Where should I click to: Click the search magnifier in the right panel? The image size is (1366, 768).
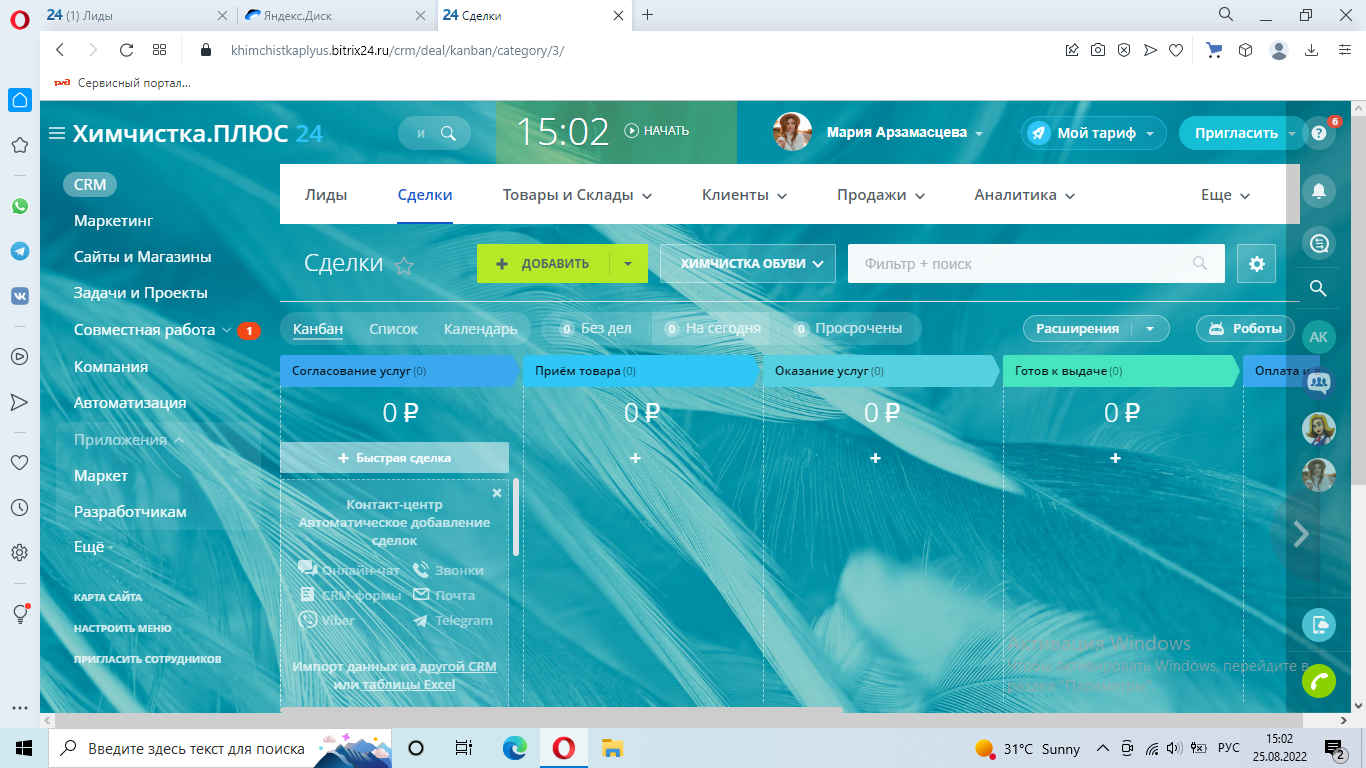[x=1318, y=289]
